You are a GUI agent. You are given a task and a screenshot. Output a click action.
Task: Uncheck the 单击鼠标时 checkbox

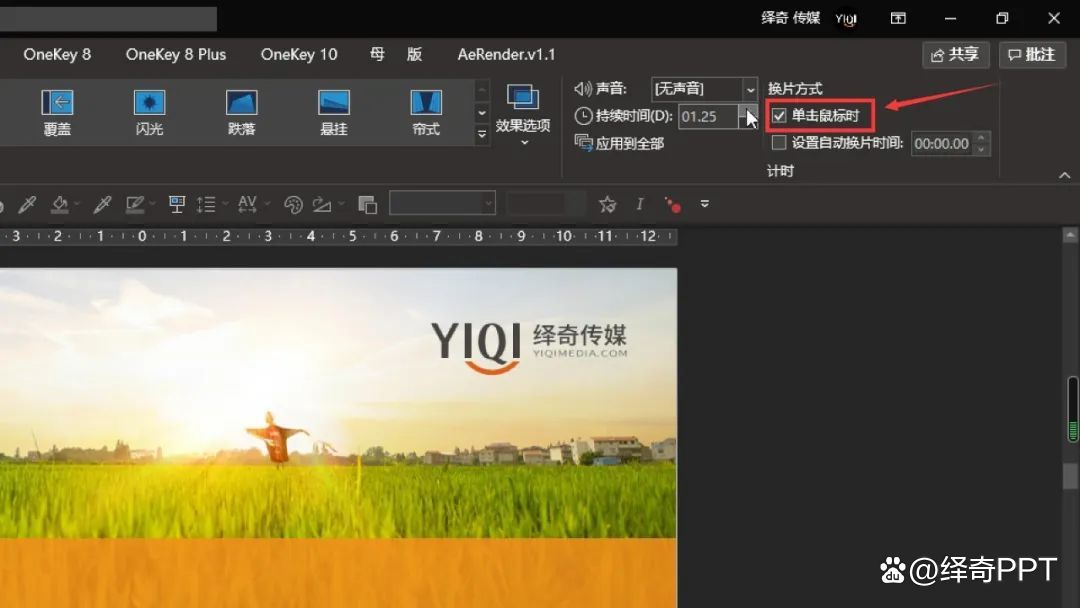point(780,116)
